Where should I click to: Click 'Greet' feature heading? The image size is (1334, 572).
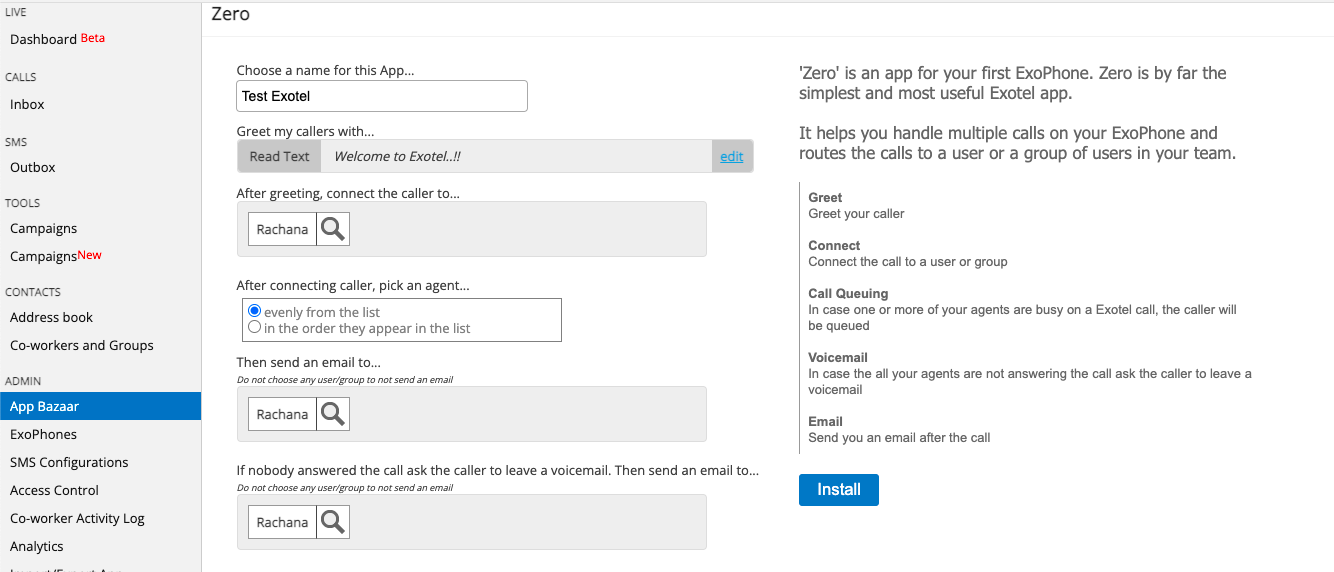point(825,198)
